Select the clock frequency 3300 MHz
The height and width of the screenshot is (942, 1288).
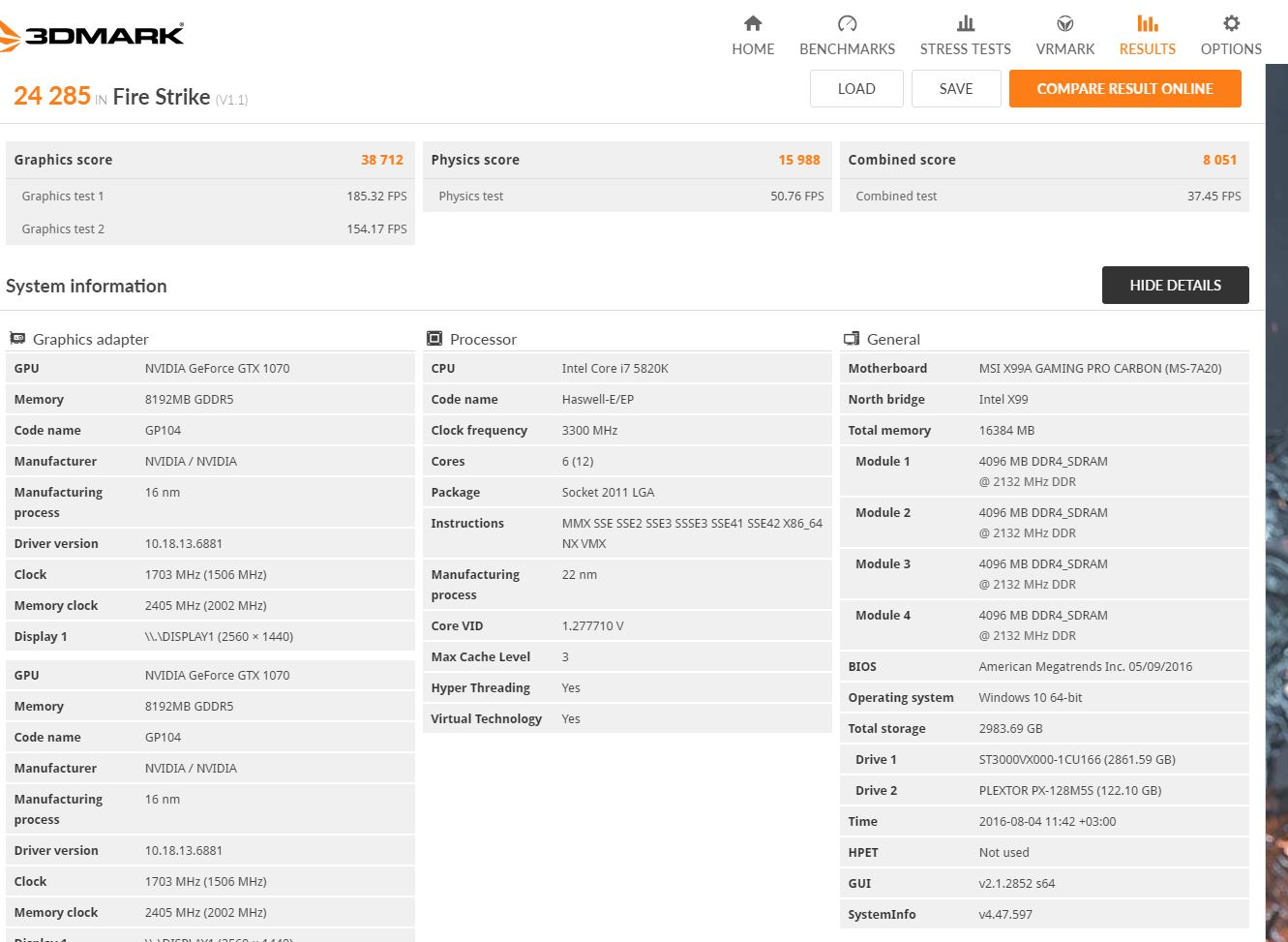(589, 430)
